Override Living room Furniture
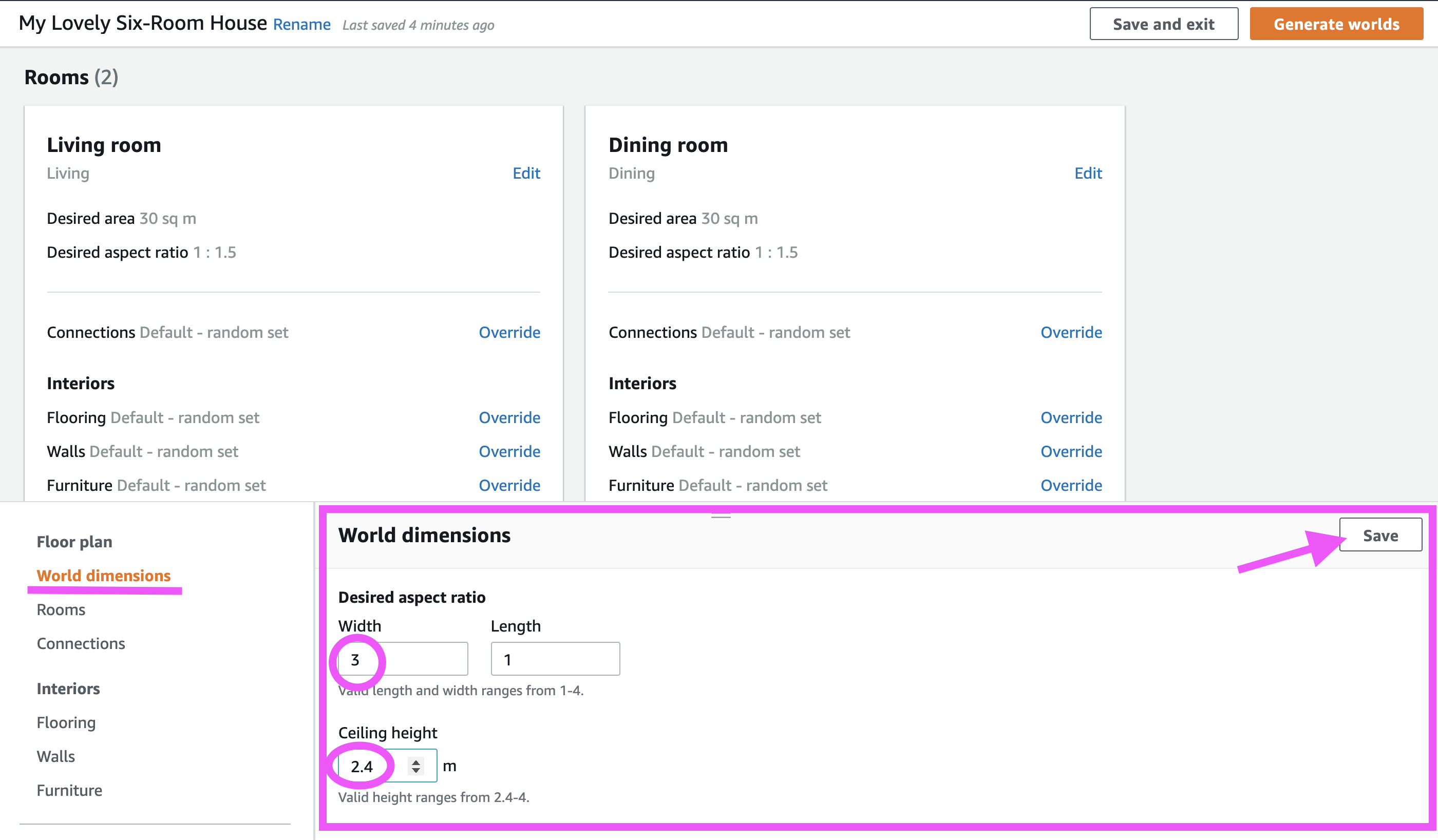 tap(509, 485)
